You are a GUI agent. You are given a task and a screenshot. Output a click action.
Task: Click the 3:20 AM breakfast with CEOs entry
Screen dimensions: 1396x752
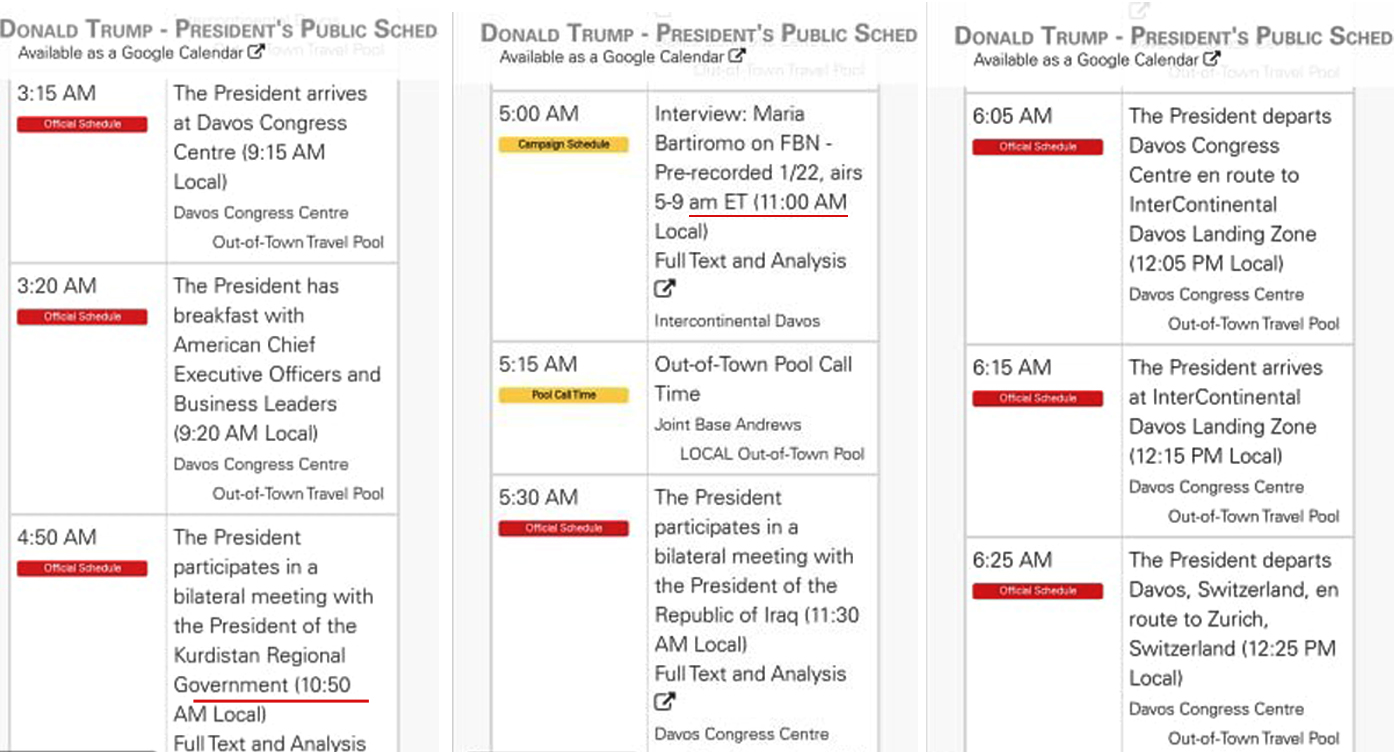pyautogui.click(x=276, y=359)
